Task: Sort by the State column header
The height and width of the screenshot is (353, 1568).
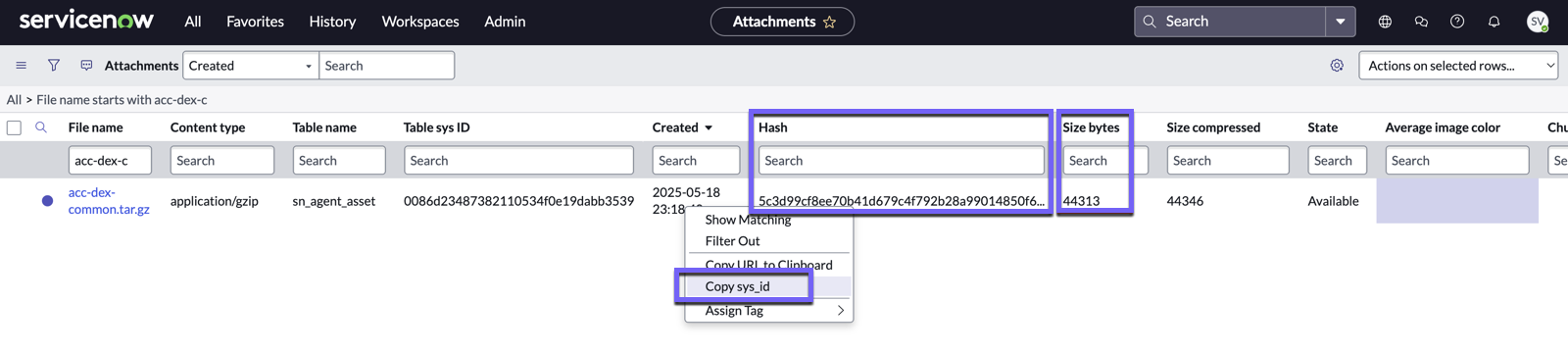Action: click(x=1322, y=127)
